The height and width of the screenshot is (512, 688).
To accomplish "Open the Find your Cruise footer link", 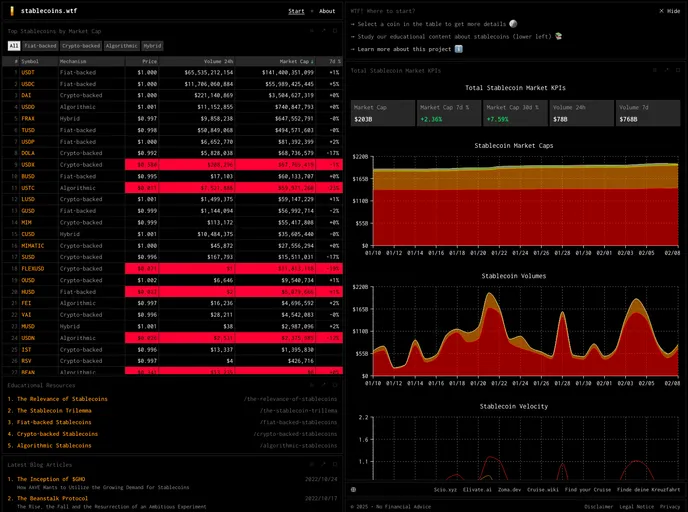I will click(x=588, y=490).
